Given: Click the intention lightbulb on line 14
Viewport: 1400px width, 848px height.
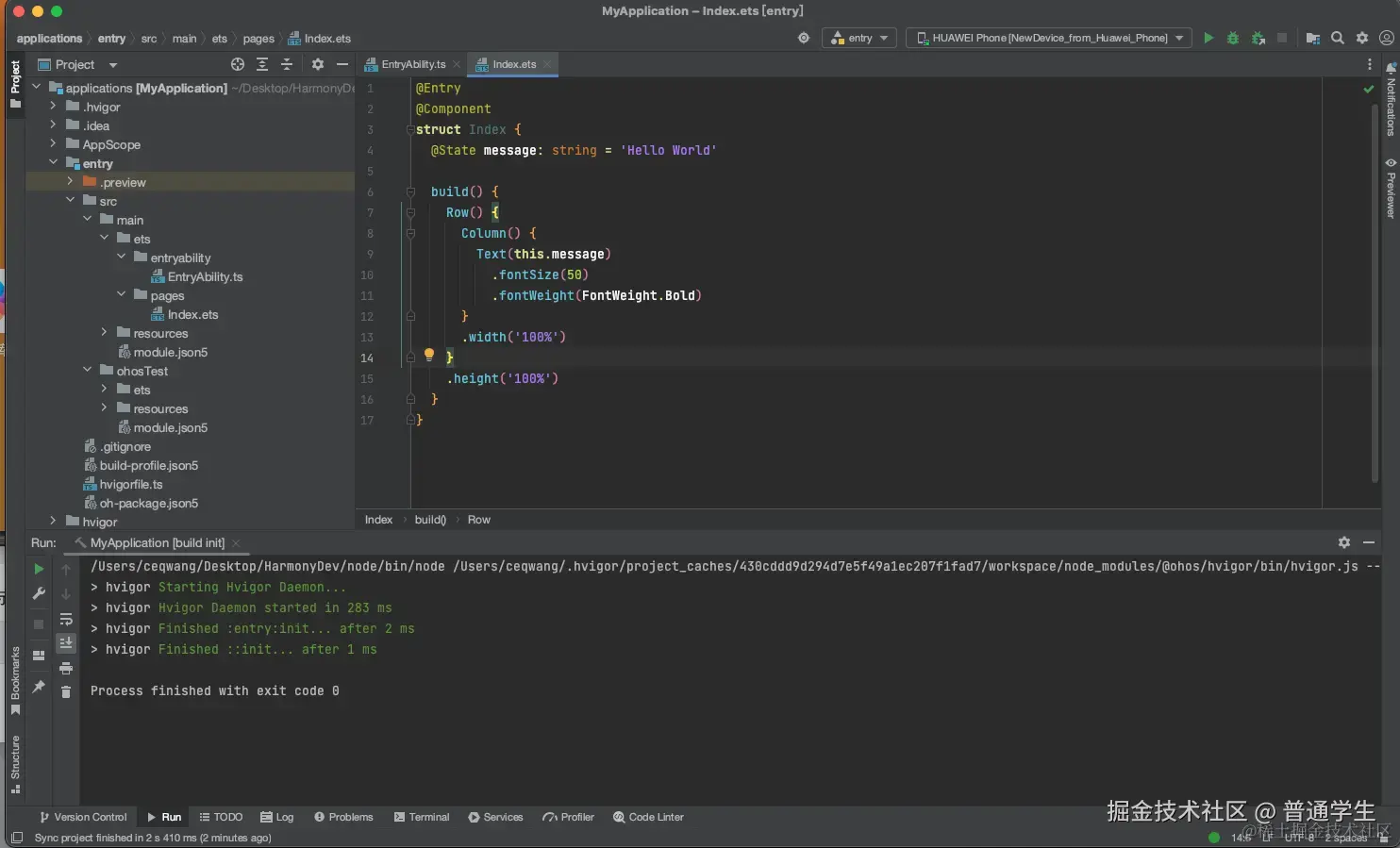Looking at the screenshot, I should pyautogui.click(x=429, y=355).
